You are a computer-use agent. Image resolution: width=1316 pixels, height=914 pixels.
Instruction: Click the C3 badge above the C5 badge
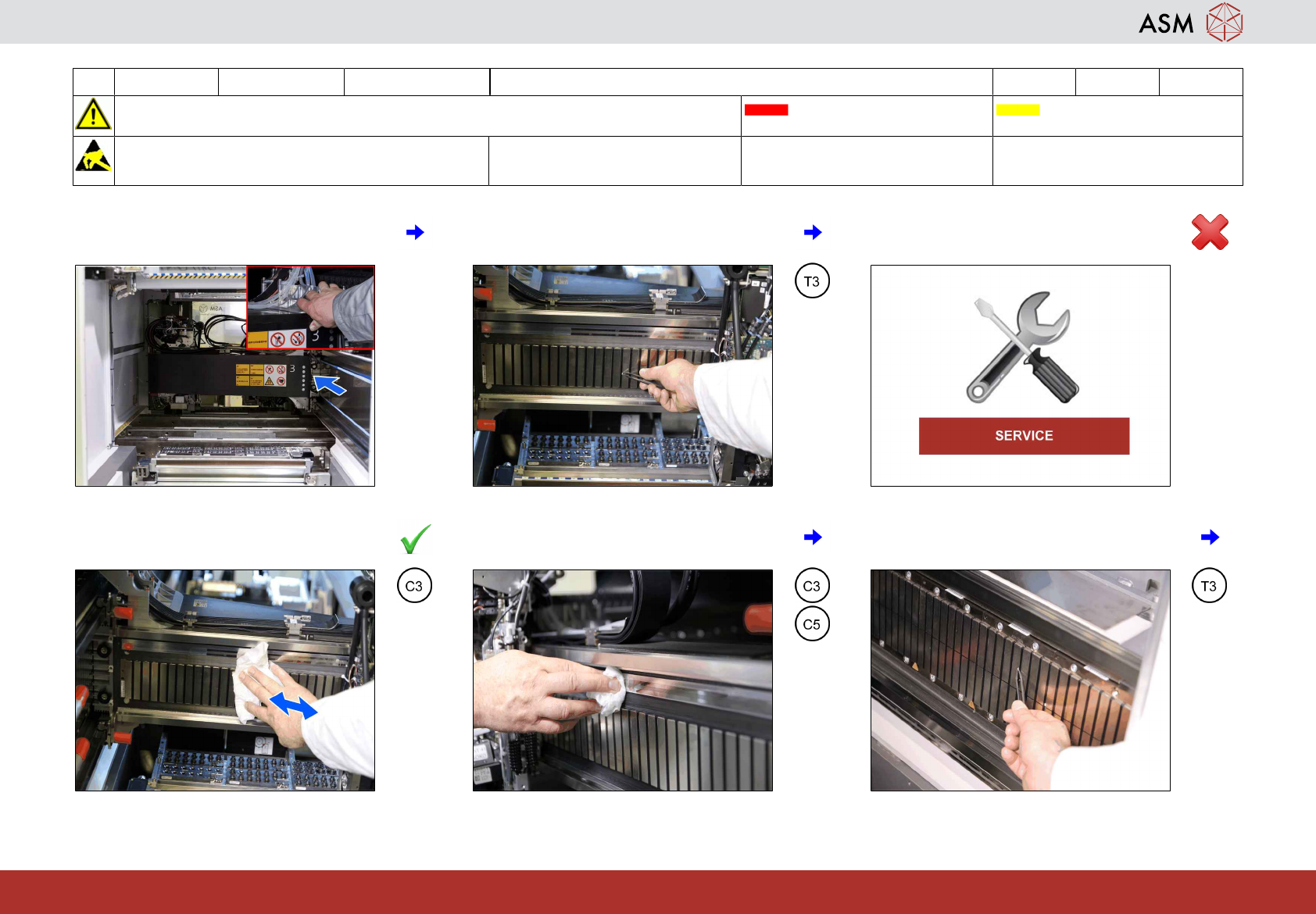click(x=812, y=586)
